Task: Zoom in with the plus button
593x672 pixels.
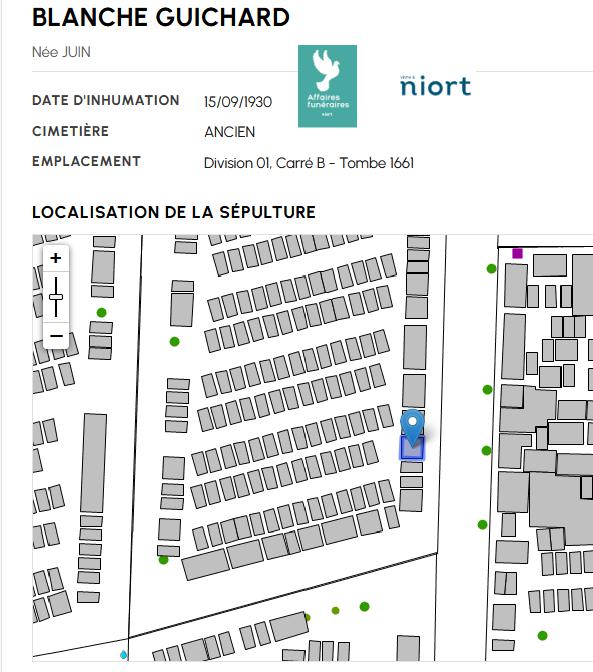Action: click(56, 258)
